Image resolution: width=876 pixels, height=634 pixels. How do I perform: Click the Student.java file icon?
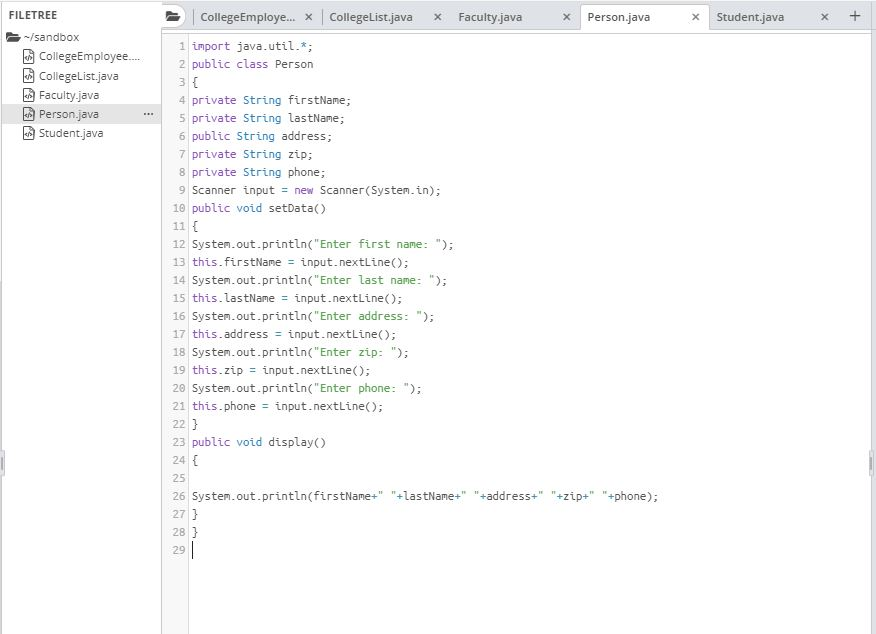tap(28, 133)
